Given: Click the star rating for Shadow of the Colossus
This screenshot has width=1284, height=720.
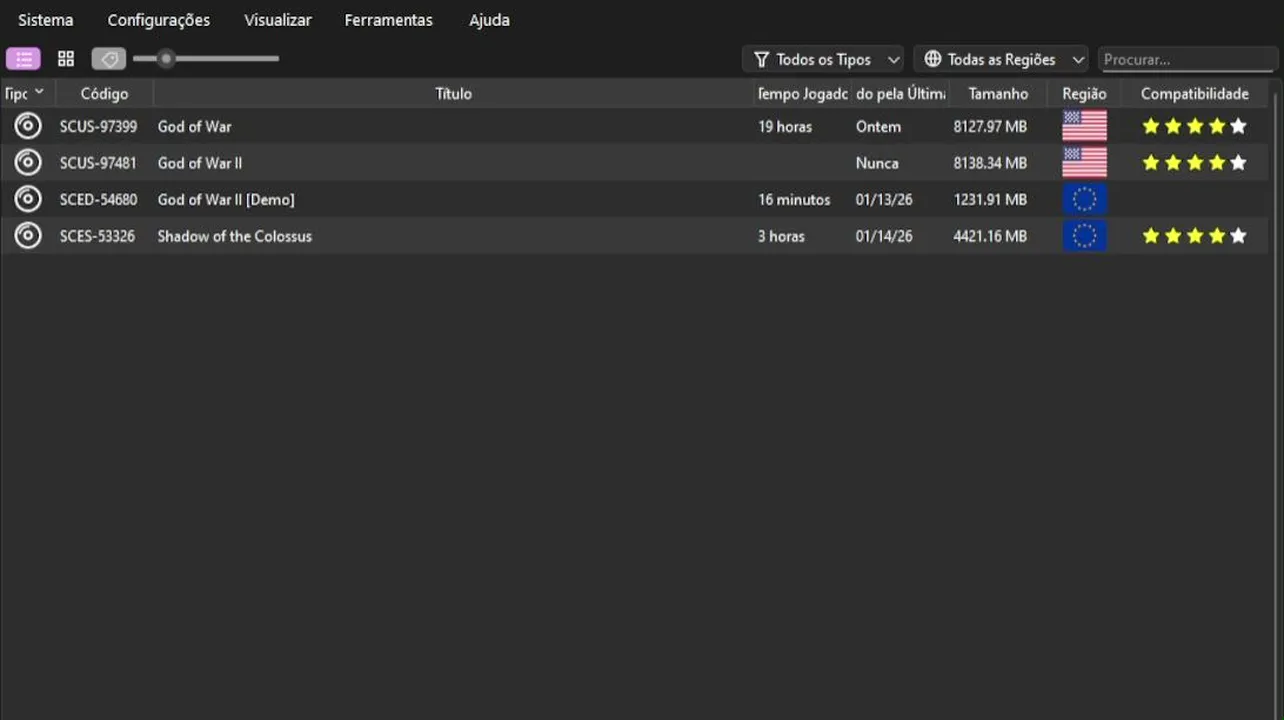Looking at the screenshot, I should pyautogui.click(x=1194, y=236).
